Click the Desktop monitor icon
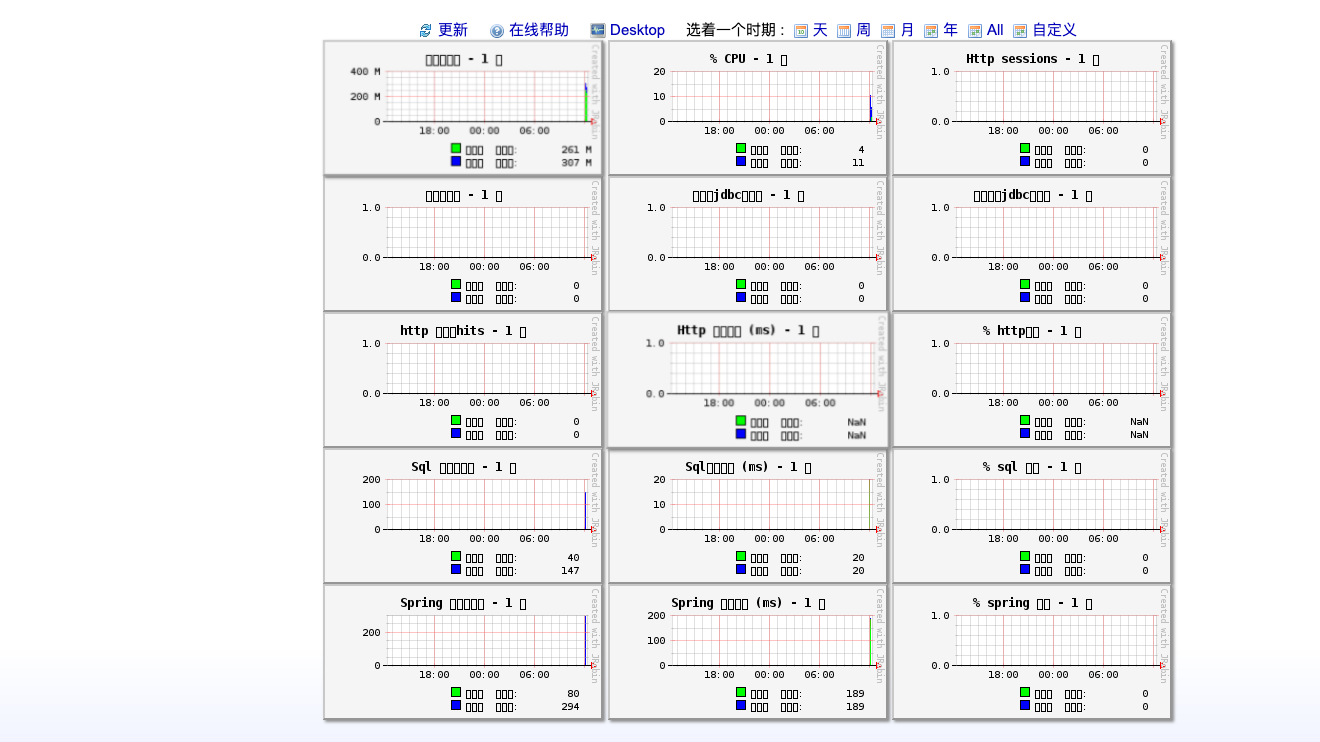 point(598,31)
